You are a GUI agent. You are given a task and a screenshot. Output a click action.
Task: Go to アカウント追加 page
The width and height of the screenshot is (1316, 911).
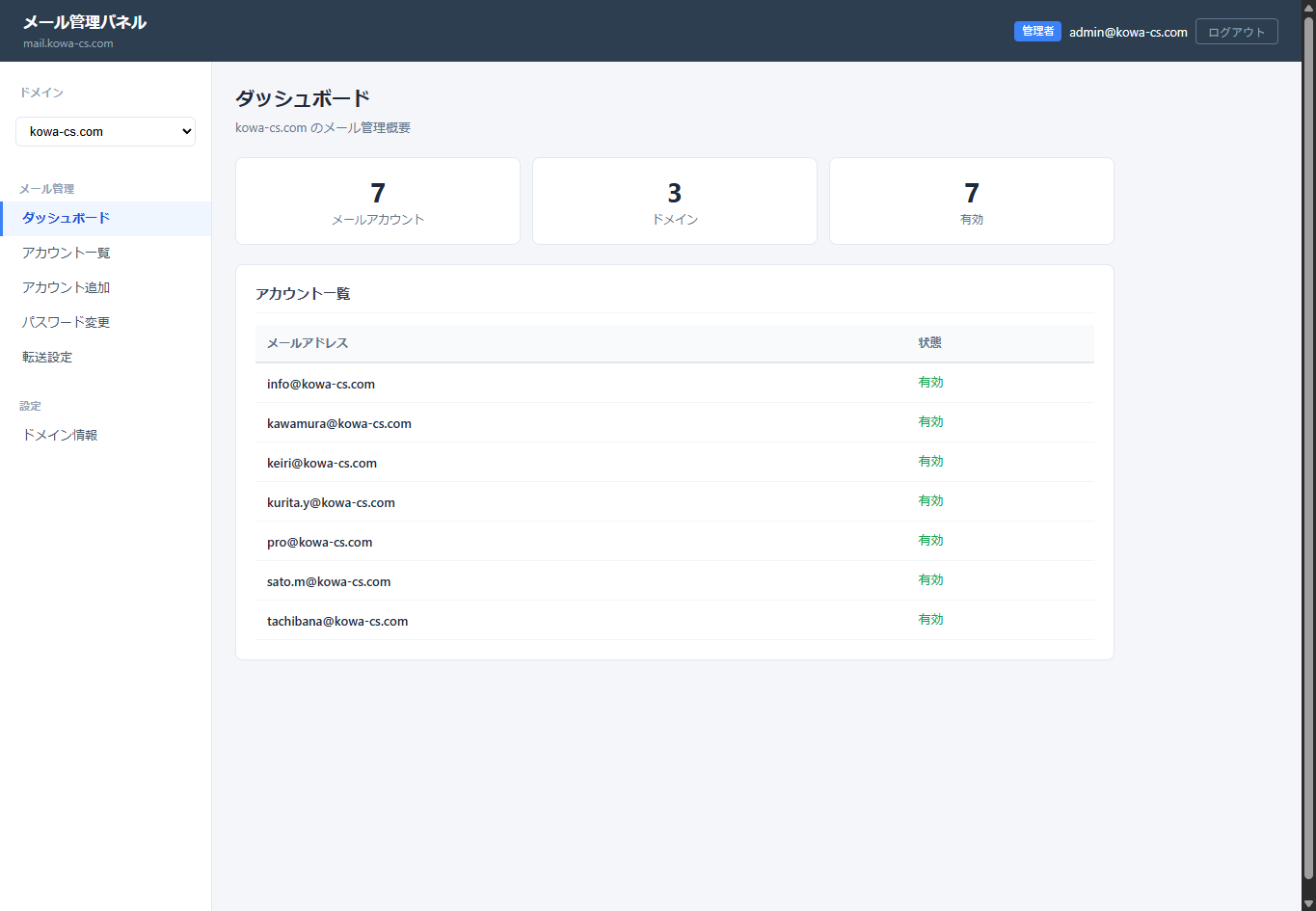point(67,288)
